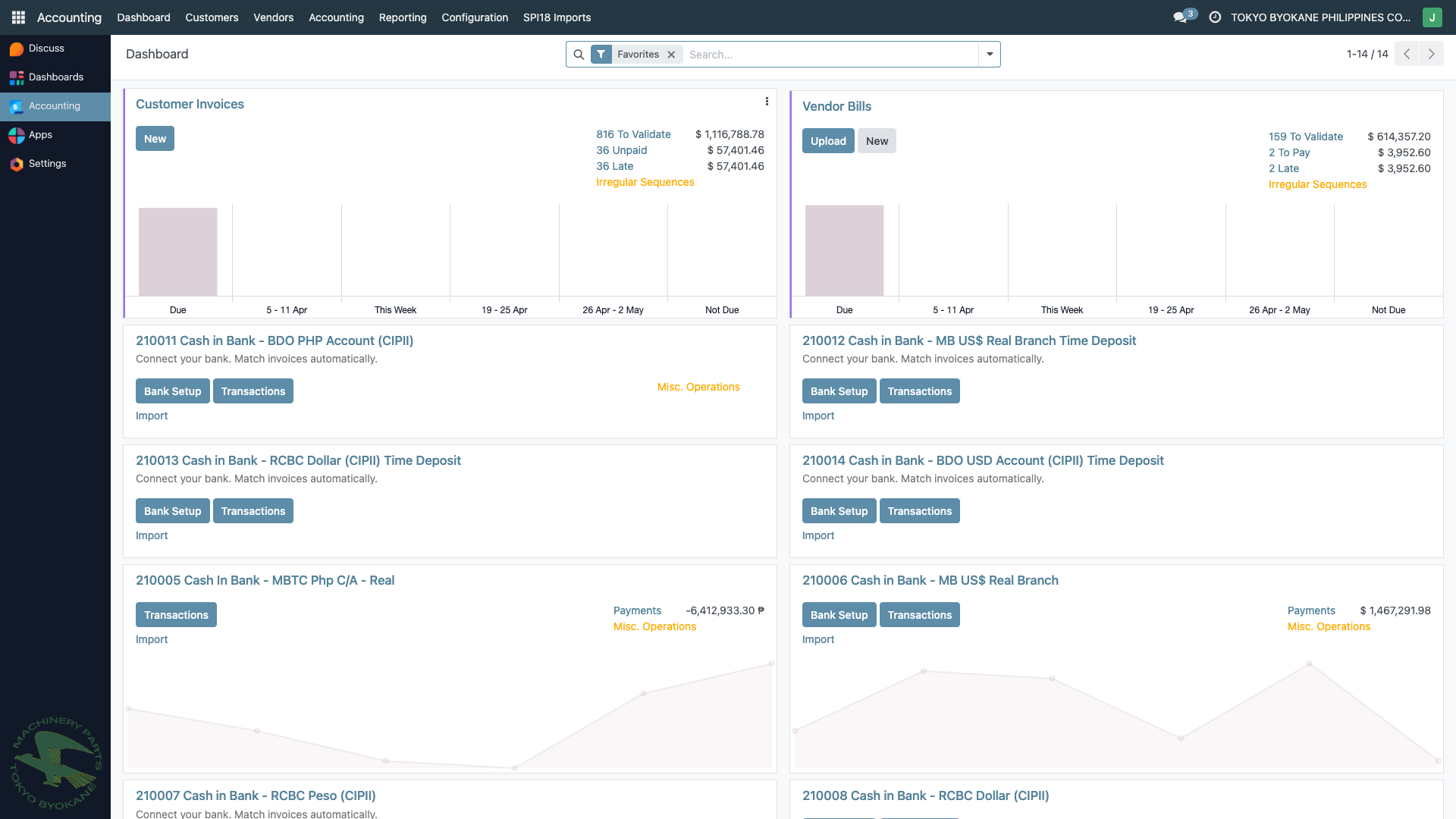
Task: Create a new customer invoice via New button
Action: [155, 138]
